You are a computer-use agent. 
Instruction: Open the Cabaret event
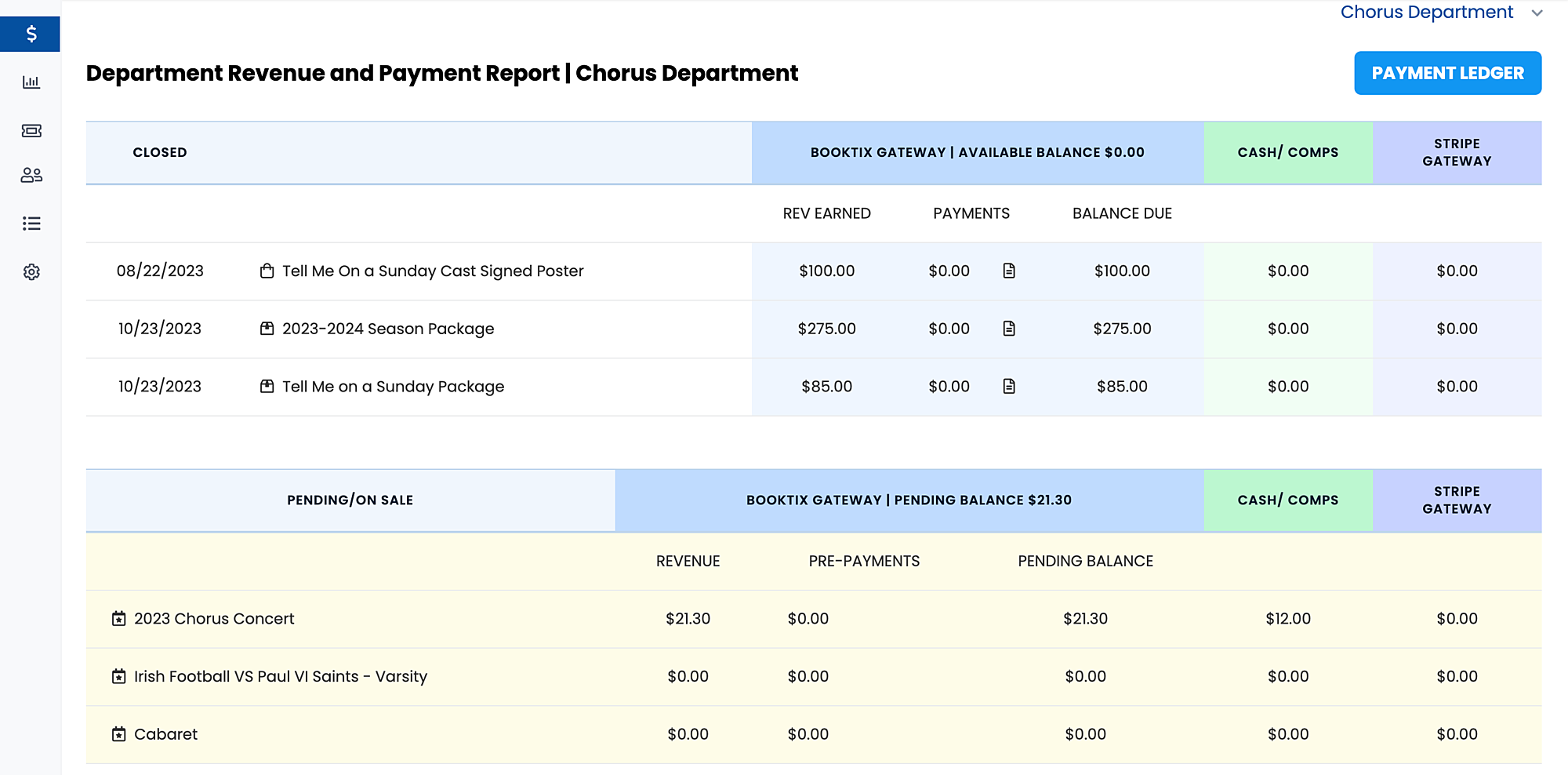(x=165, y=735)
